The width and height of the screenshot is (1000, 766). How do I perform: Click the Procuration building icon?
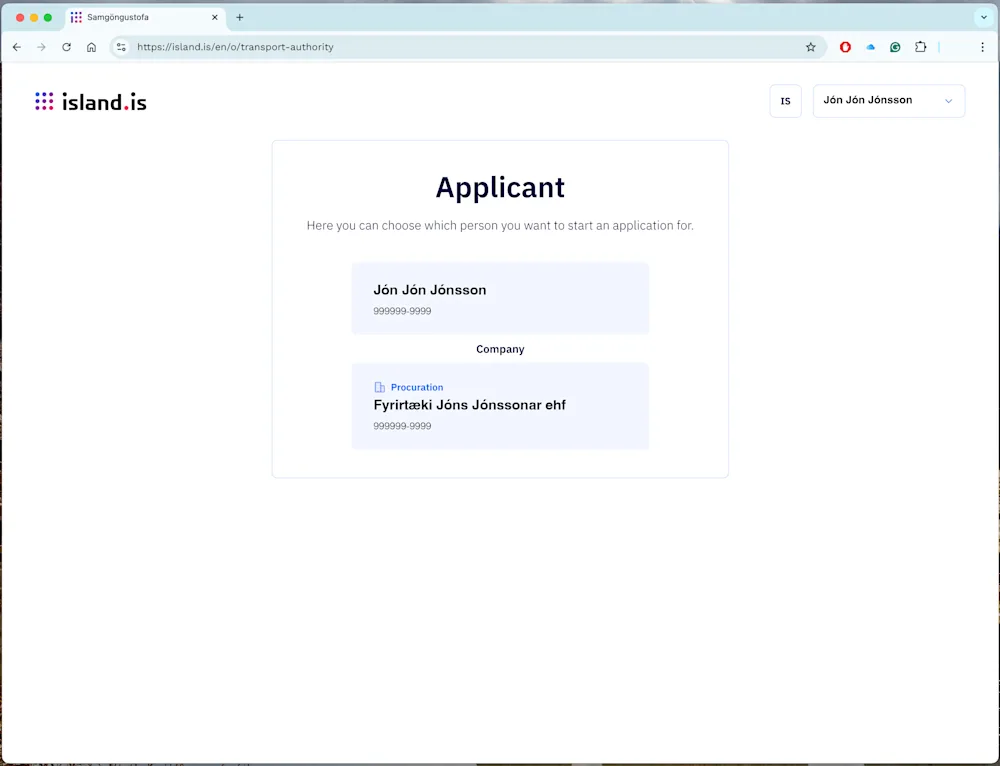pyautogui.click(x=379, y=387)
